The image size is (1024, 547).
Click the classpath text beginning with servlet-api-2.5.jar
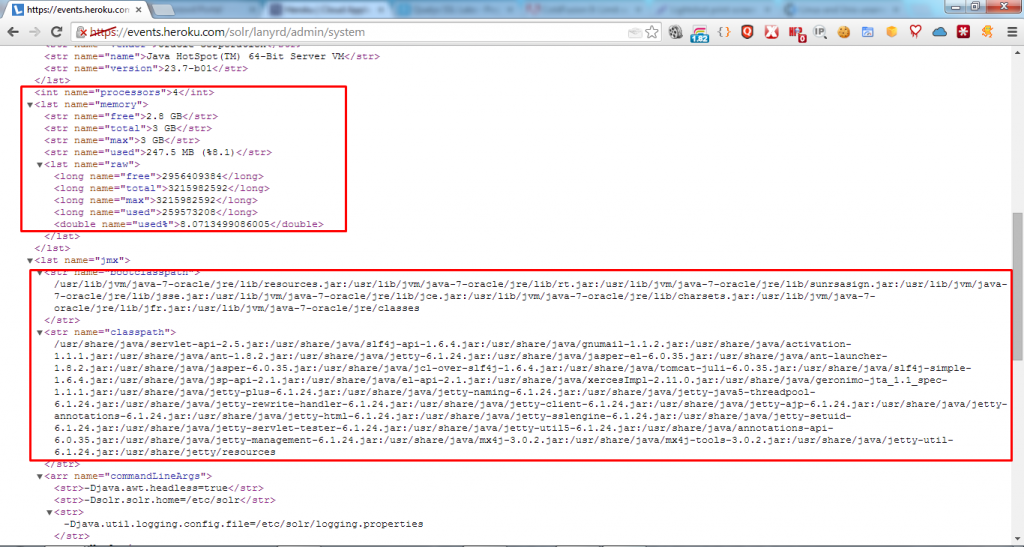pos(530,398)
